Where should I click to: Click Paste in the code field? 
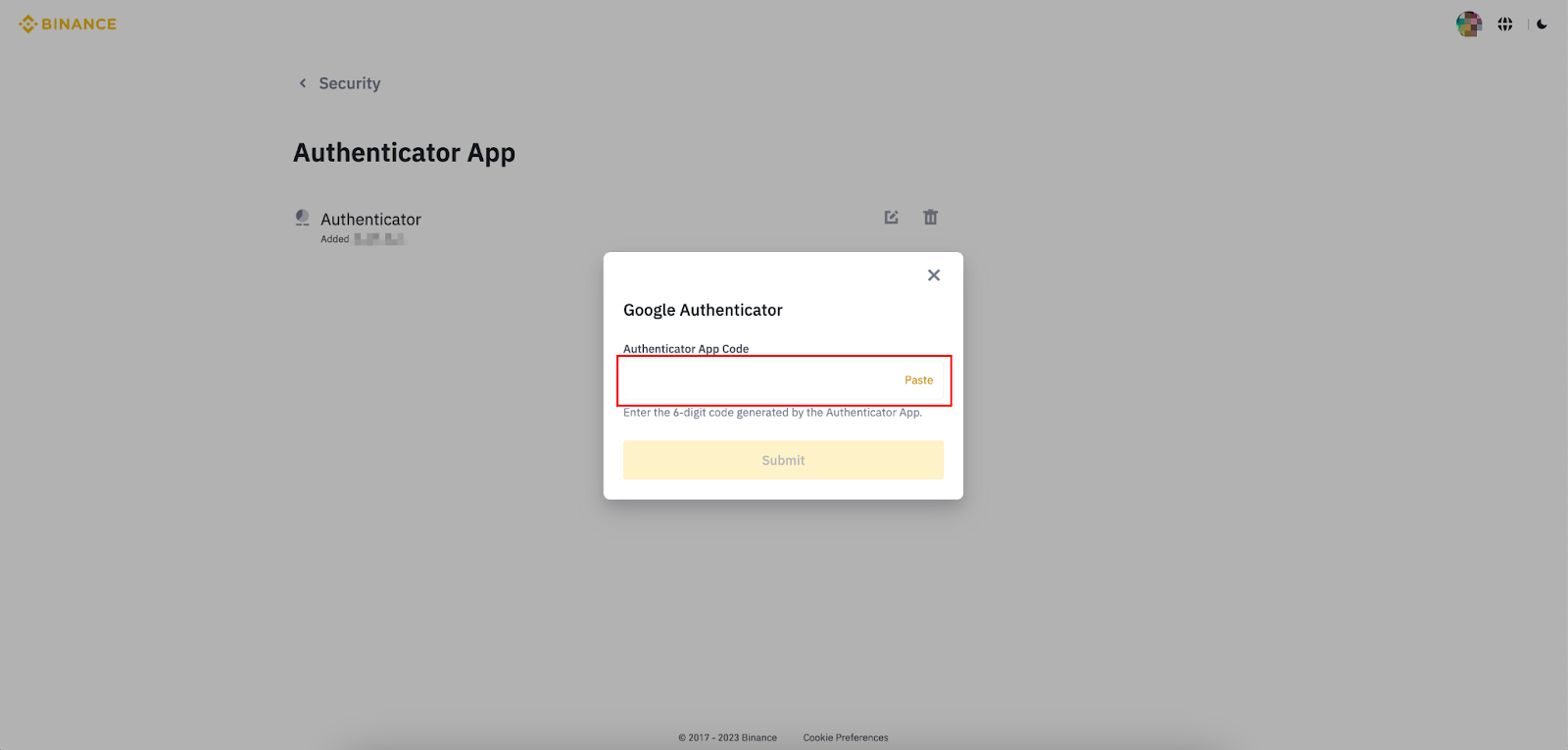[x=918, y=380]
